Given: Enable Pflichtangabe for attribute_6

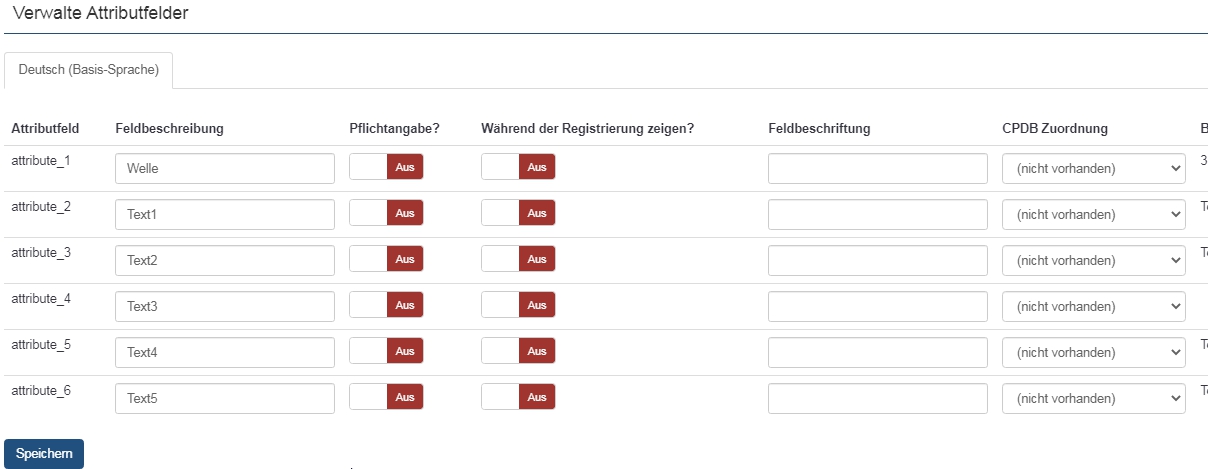Looking at the screenshot, I should (386, 397).
